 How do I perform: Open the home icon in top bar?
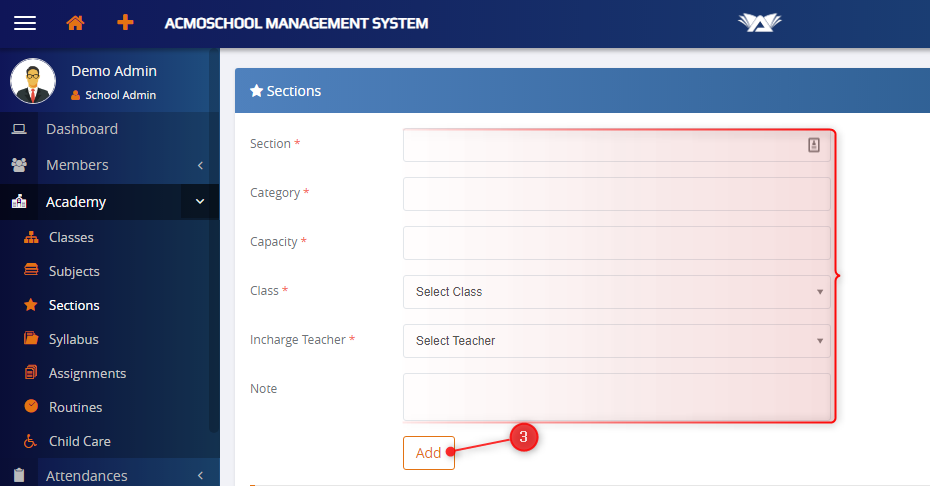point(75,23)
